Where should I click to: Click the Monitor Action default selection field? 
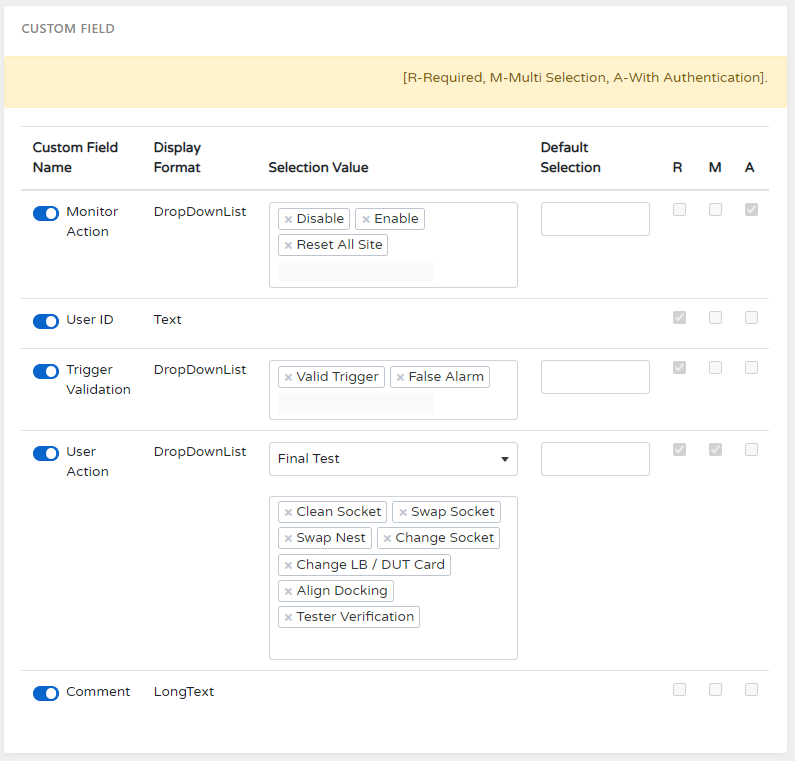point(595,219)
